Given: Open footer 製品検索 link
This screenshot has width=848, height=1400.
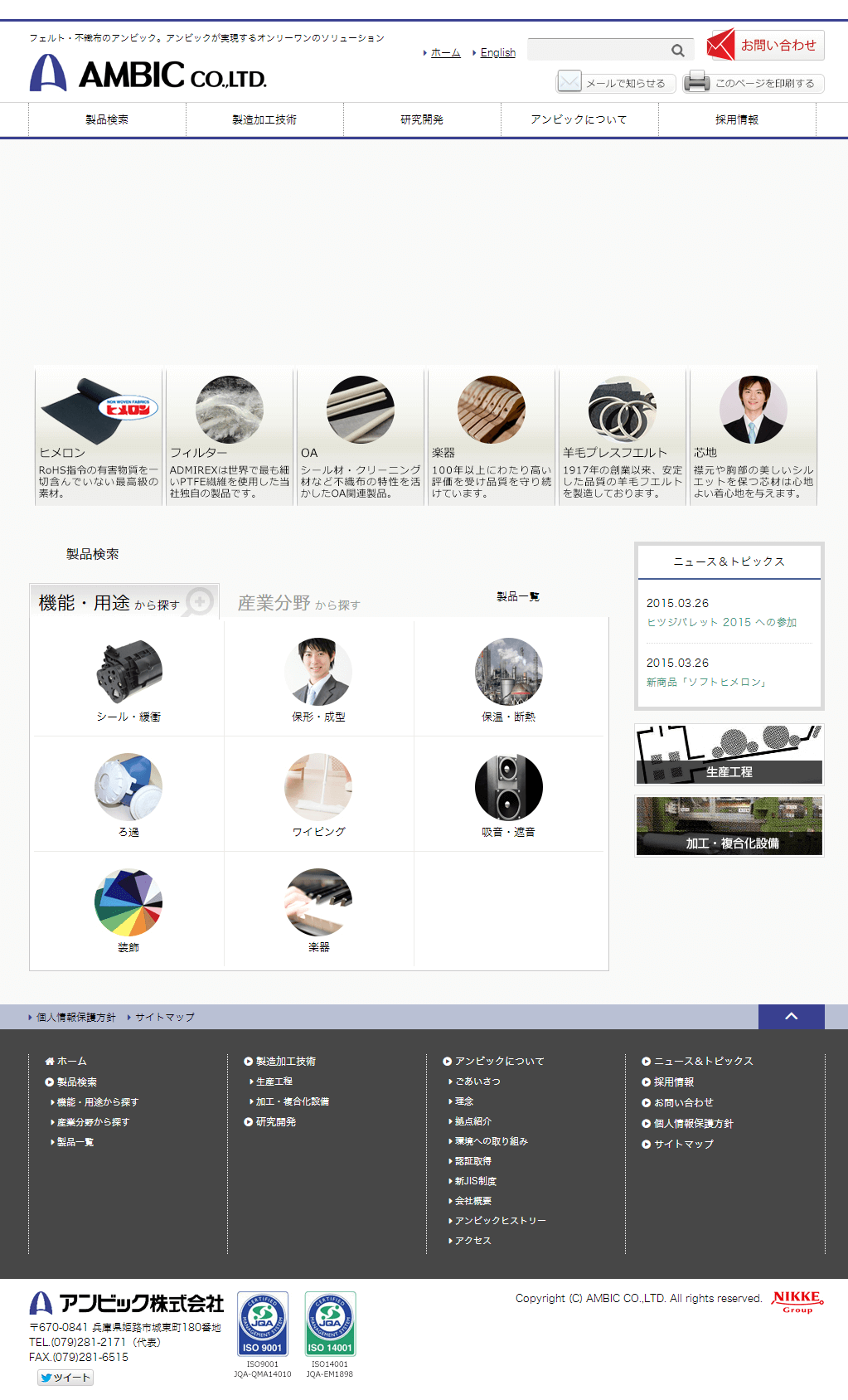Looking at the screenshot, I should (71, 1082).
